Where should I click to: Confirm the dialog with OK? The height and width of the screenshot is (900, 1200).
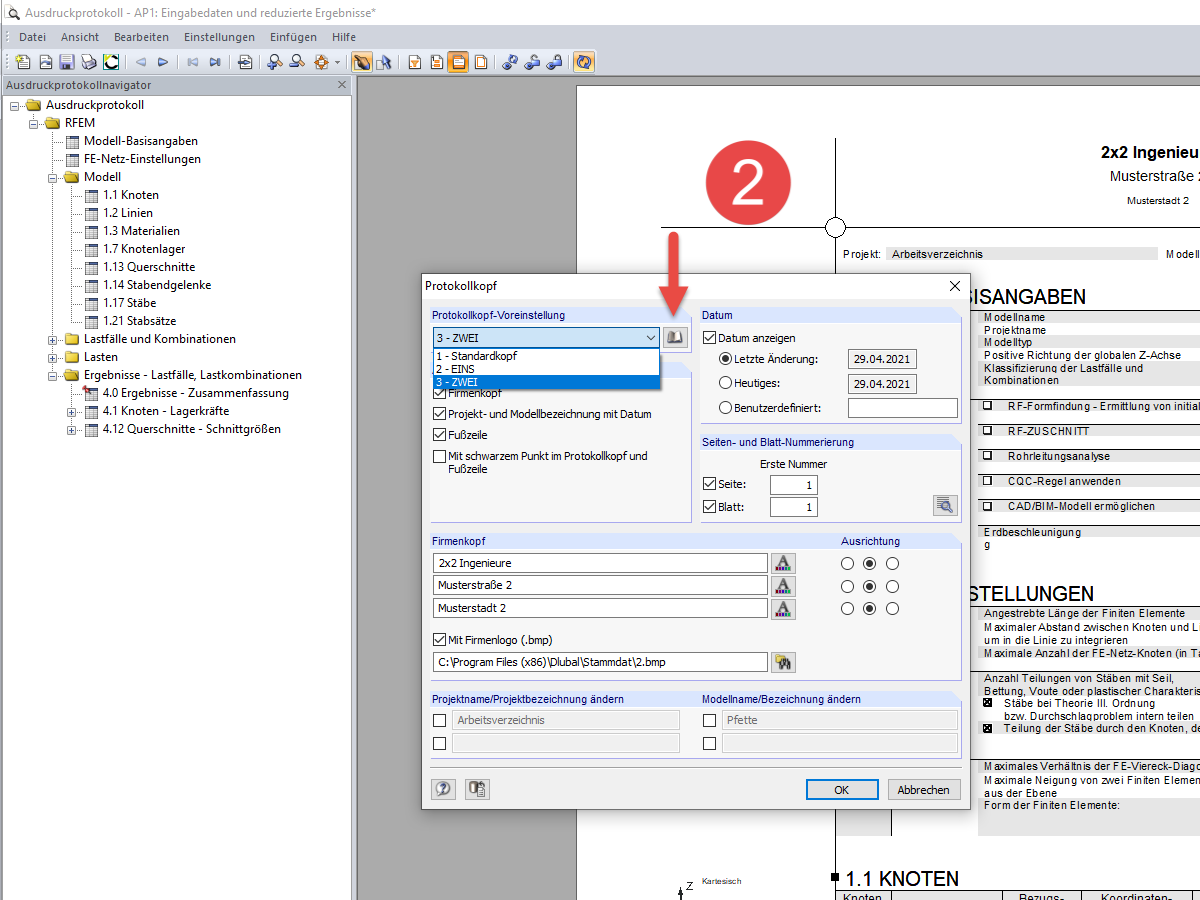(842, 790)
